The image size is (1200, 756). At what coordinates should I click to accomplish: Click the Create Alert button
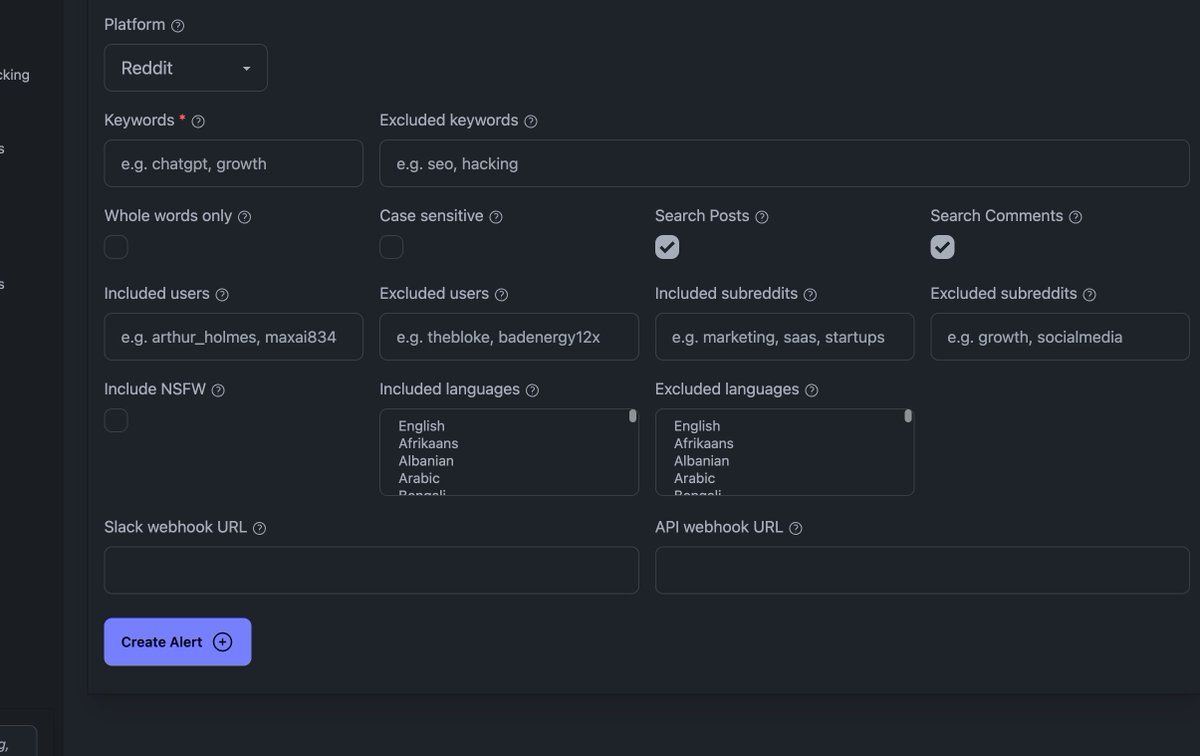pos(177,642)
